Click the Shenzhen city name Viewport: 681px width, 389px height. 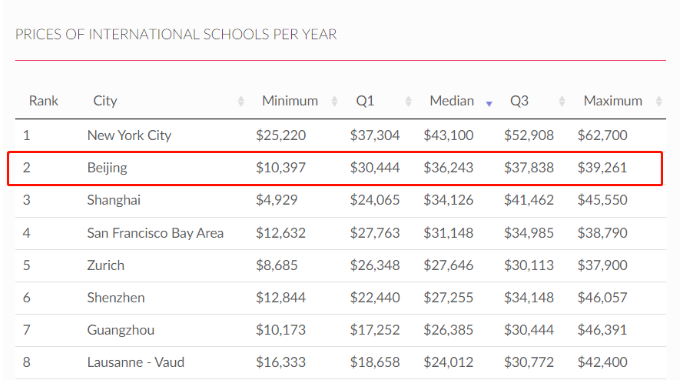[x=116, y=298]
